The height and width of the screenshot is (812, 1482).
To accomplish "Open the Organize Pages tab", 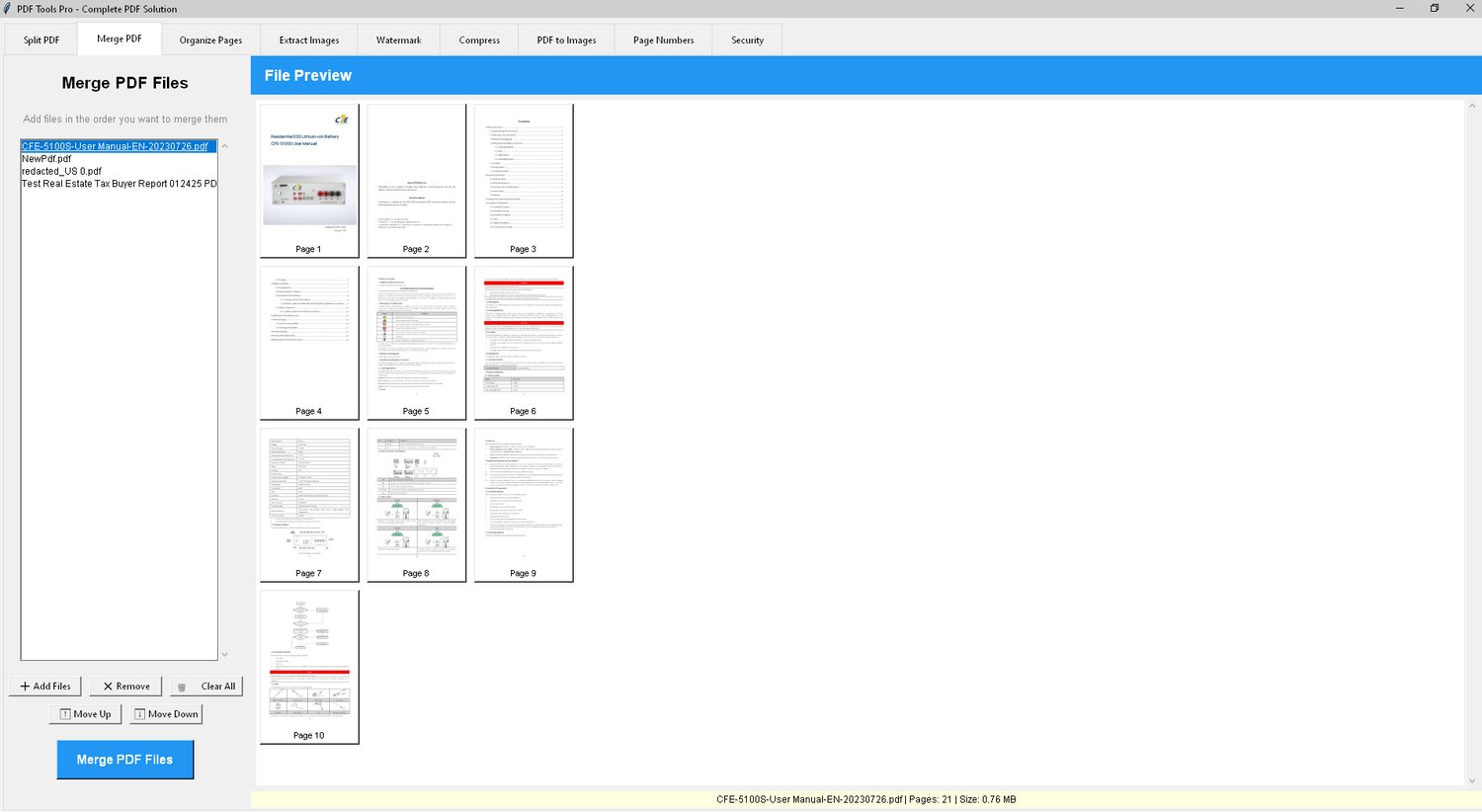I will coord(210,41).
